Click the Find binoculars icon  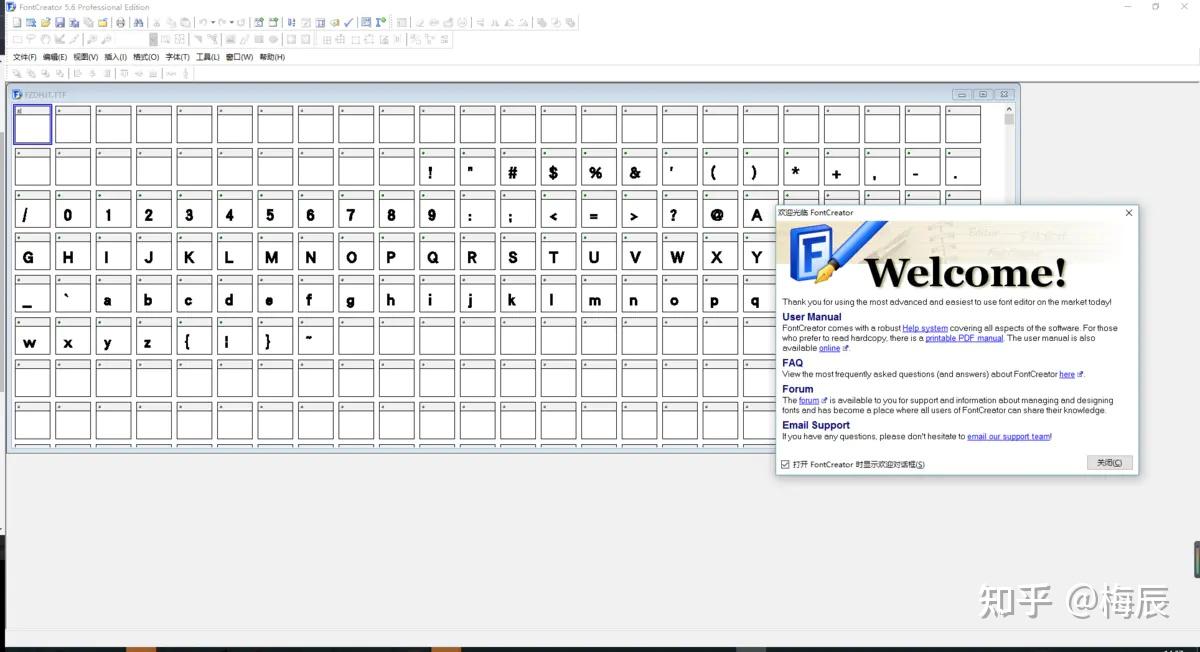138,22
